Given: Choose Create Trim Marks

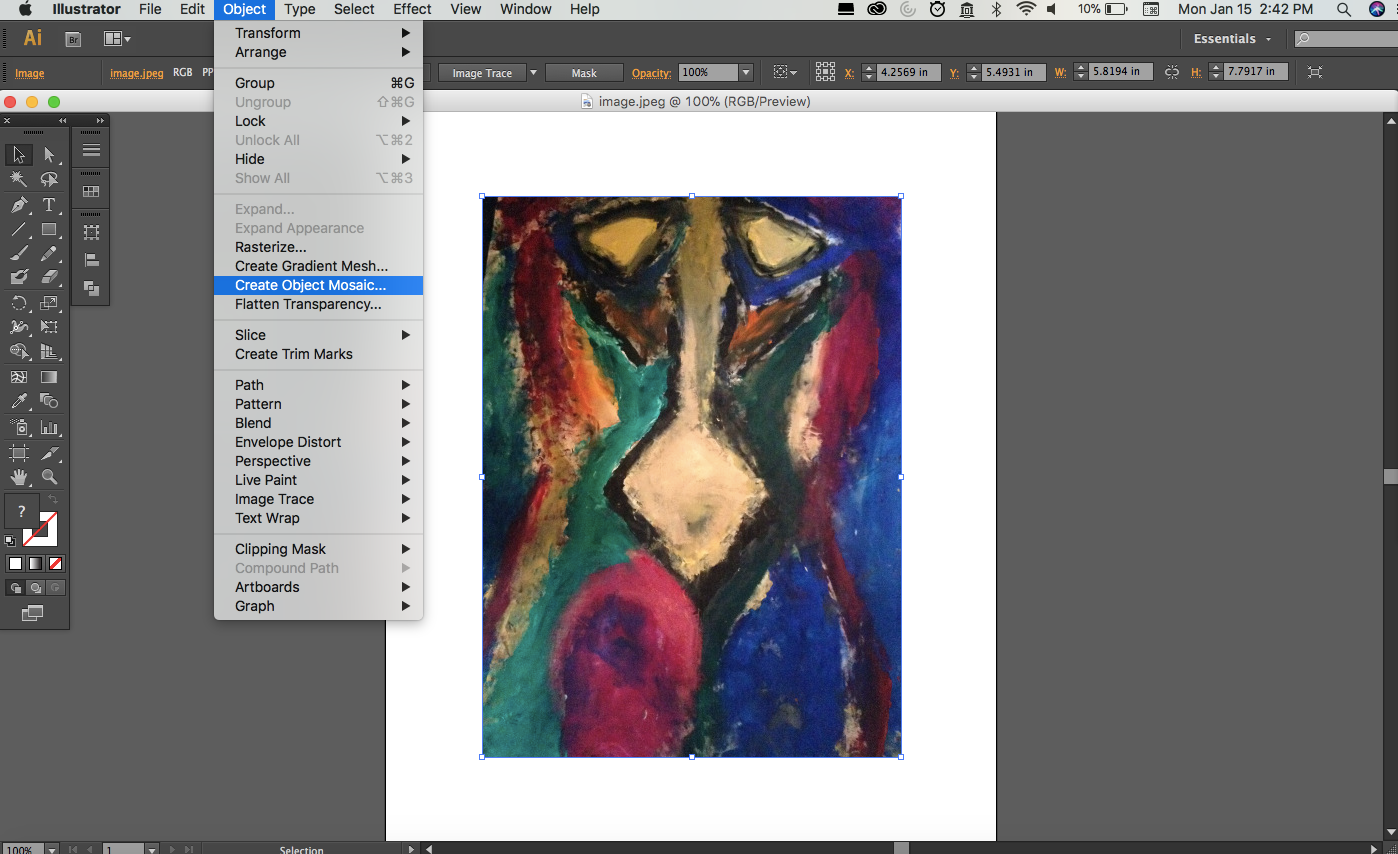Looking at the screenshot, I should coord(318,354).
